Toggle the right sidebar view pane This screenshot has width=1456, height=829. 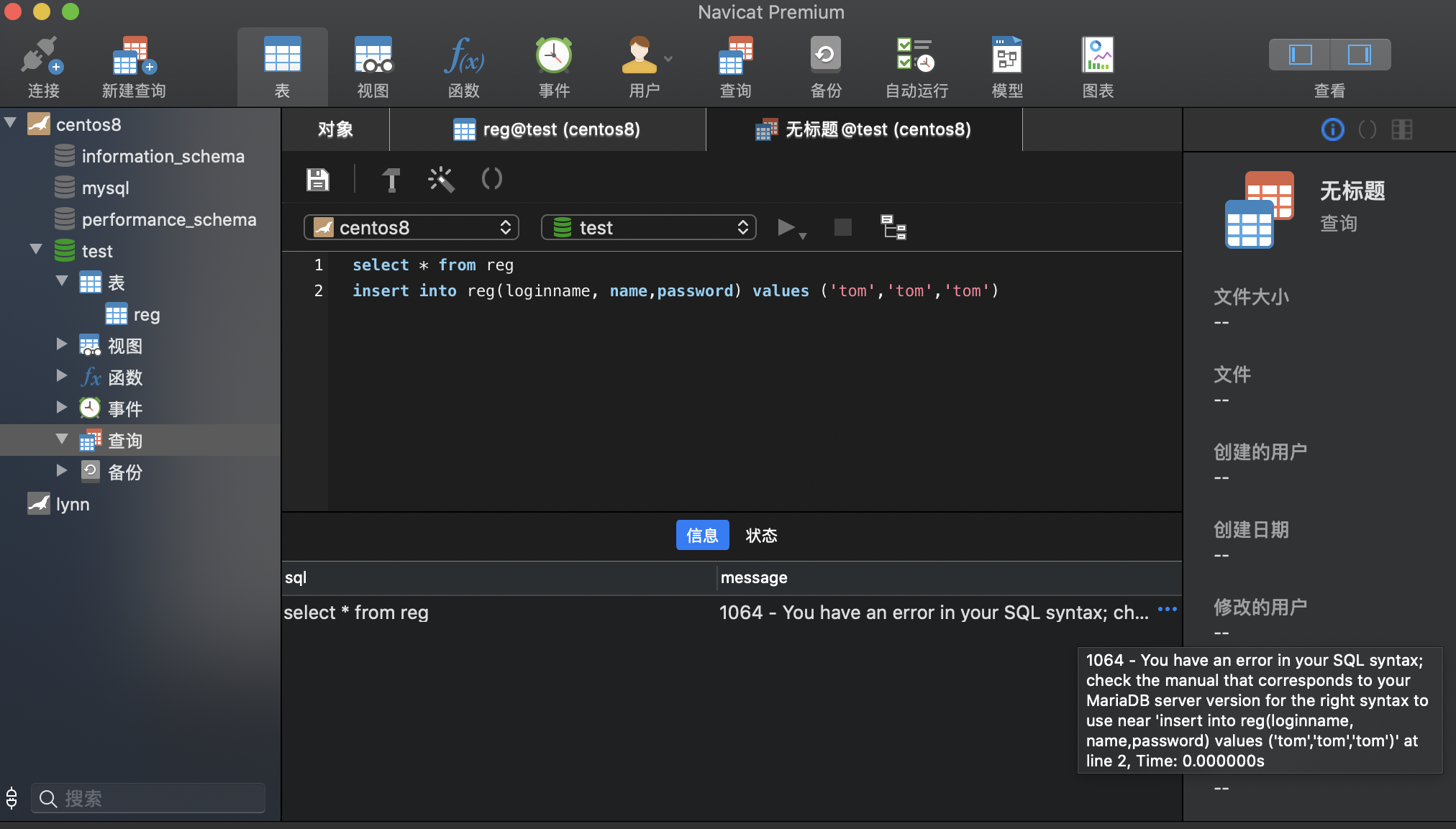tap(1360, 55)
